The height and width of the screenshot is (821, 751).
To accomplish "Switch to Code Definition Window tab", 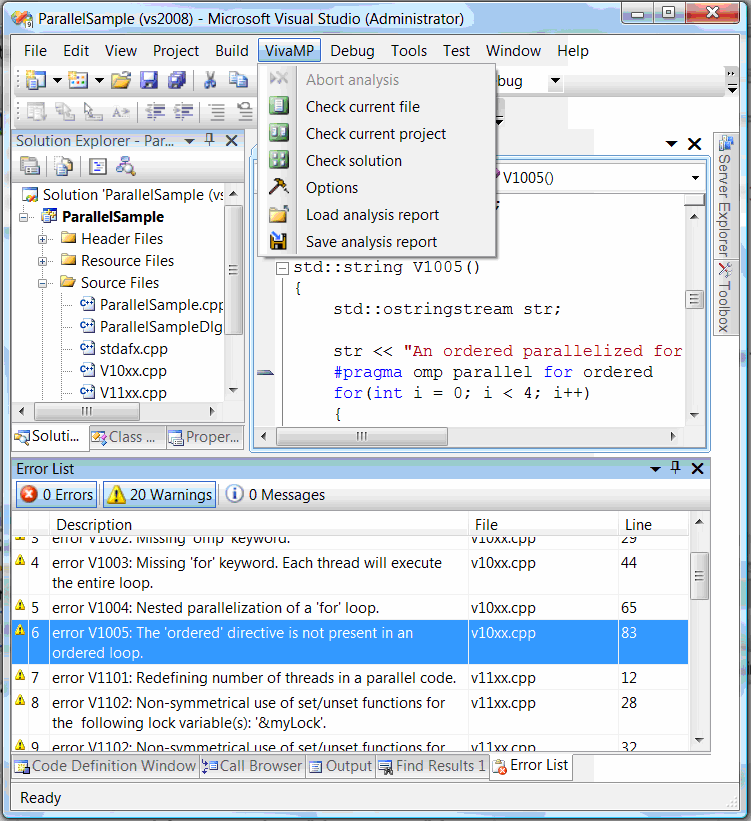I will pos(105,766).
